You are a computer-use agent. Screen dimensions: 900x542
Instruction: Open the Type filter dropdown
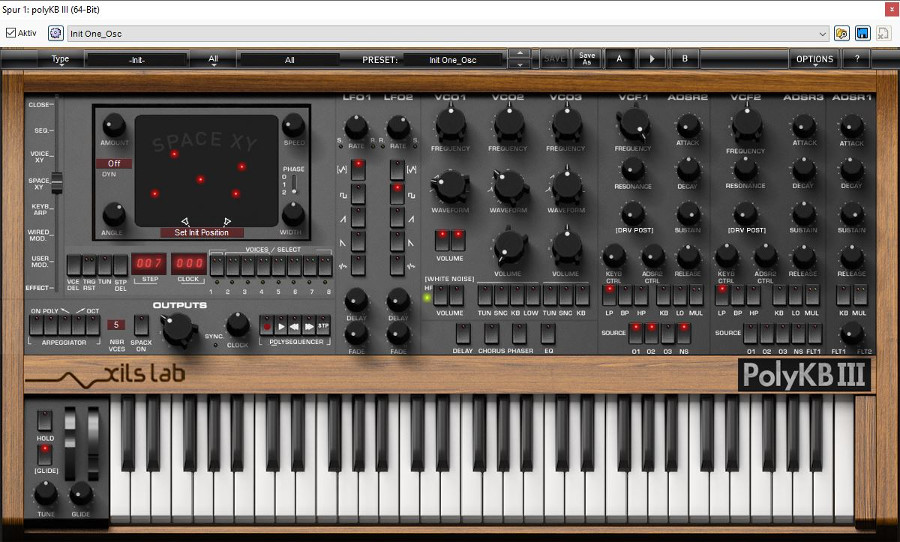coord(60,59)
